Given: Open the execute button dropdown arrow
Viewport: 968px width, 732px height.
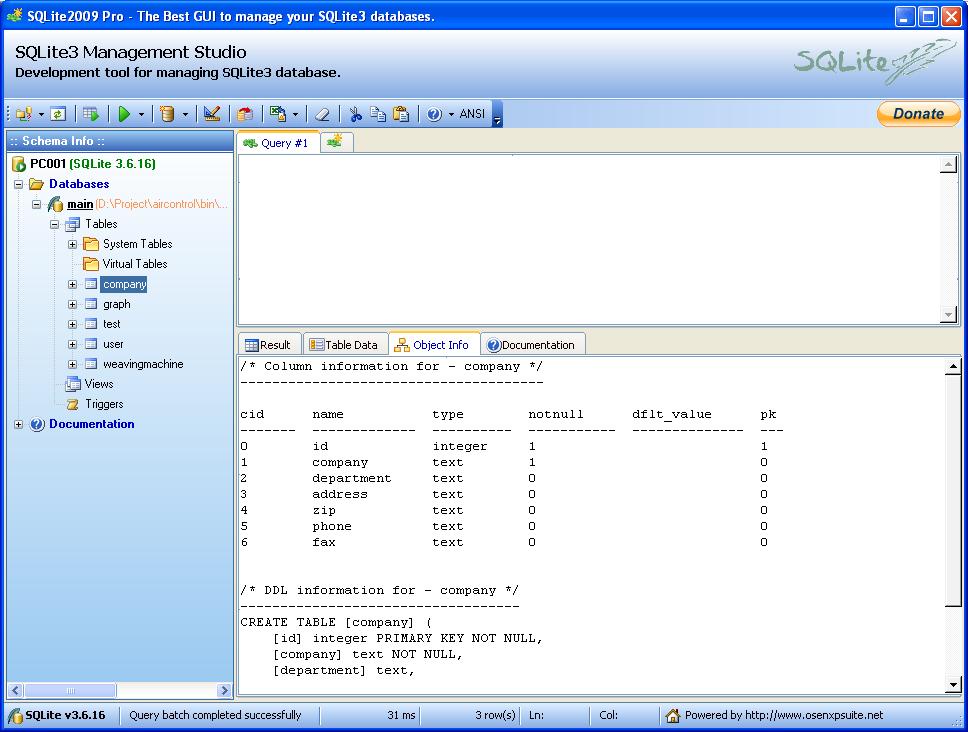Looking at the screenshot, I should (x=141, y=114).
